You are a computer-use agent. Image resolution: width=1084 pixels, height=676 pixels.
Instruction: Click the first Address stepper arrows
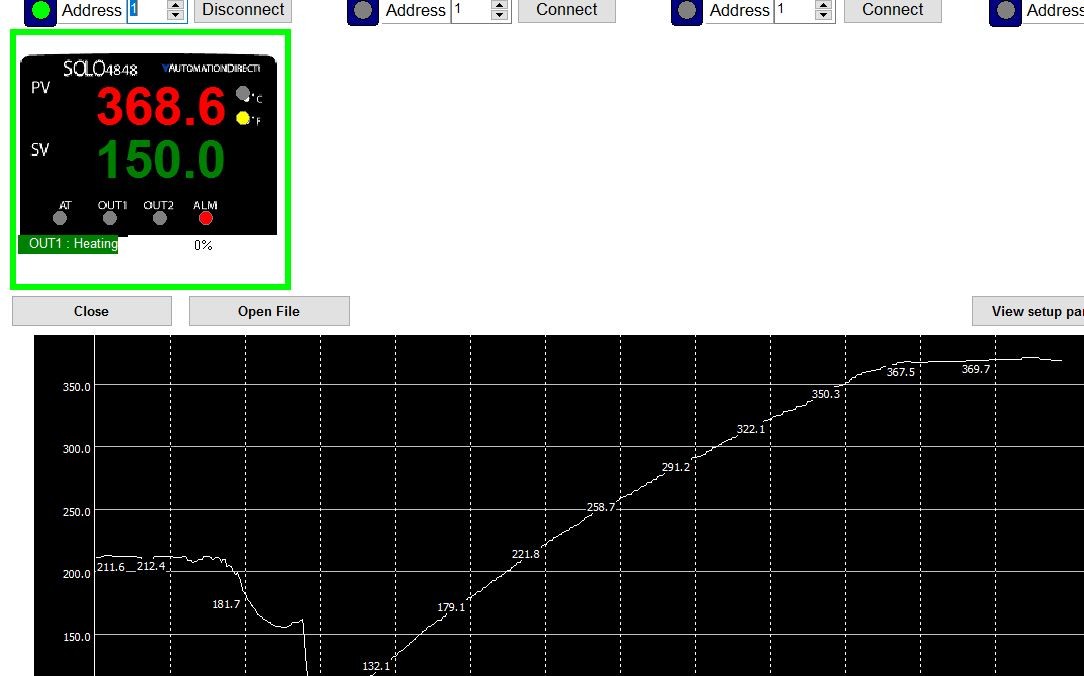176,10
